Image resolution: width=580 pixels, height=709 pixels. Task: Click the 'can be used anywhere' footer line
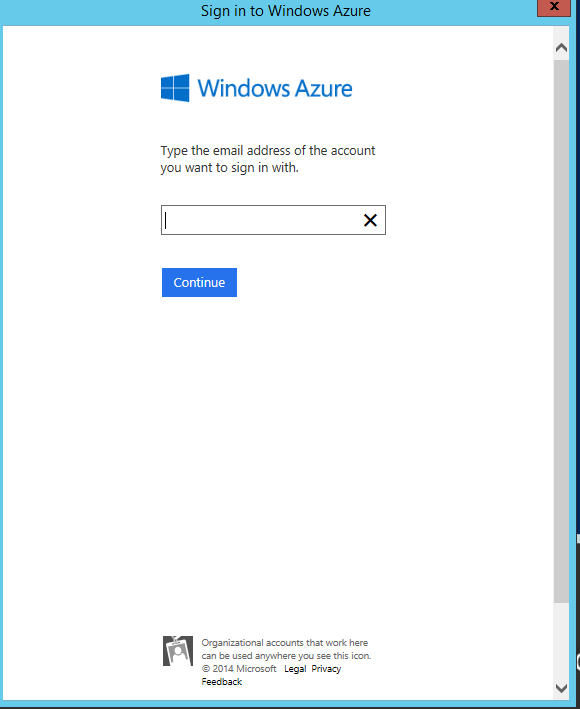coord(286,656)
